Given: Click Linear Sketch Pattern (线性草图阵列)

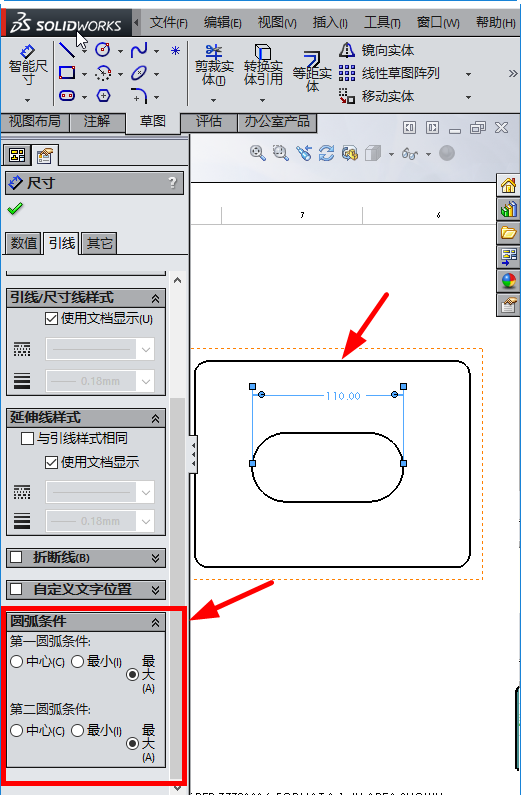Looking at the screenshot, I should (389, 74).
